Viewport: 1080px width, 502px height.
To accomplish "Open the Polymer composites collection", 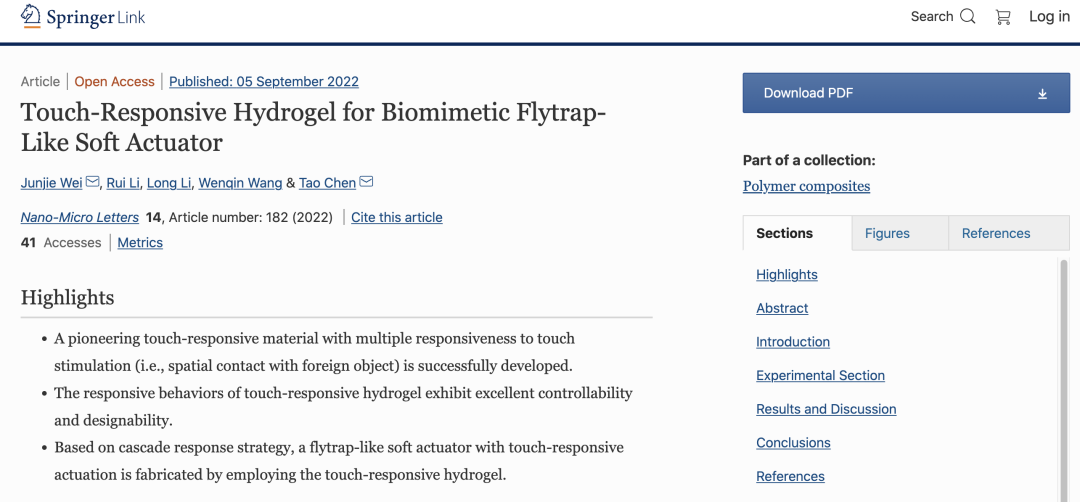I will pos(806,186).
